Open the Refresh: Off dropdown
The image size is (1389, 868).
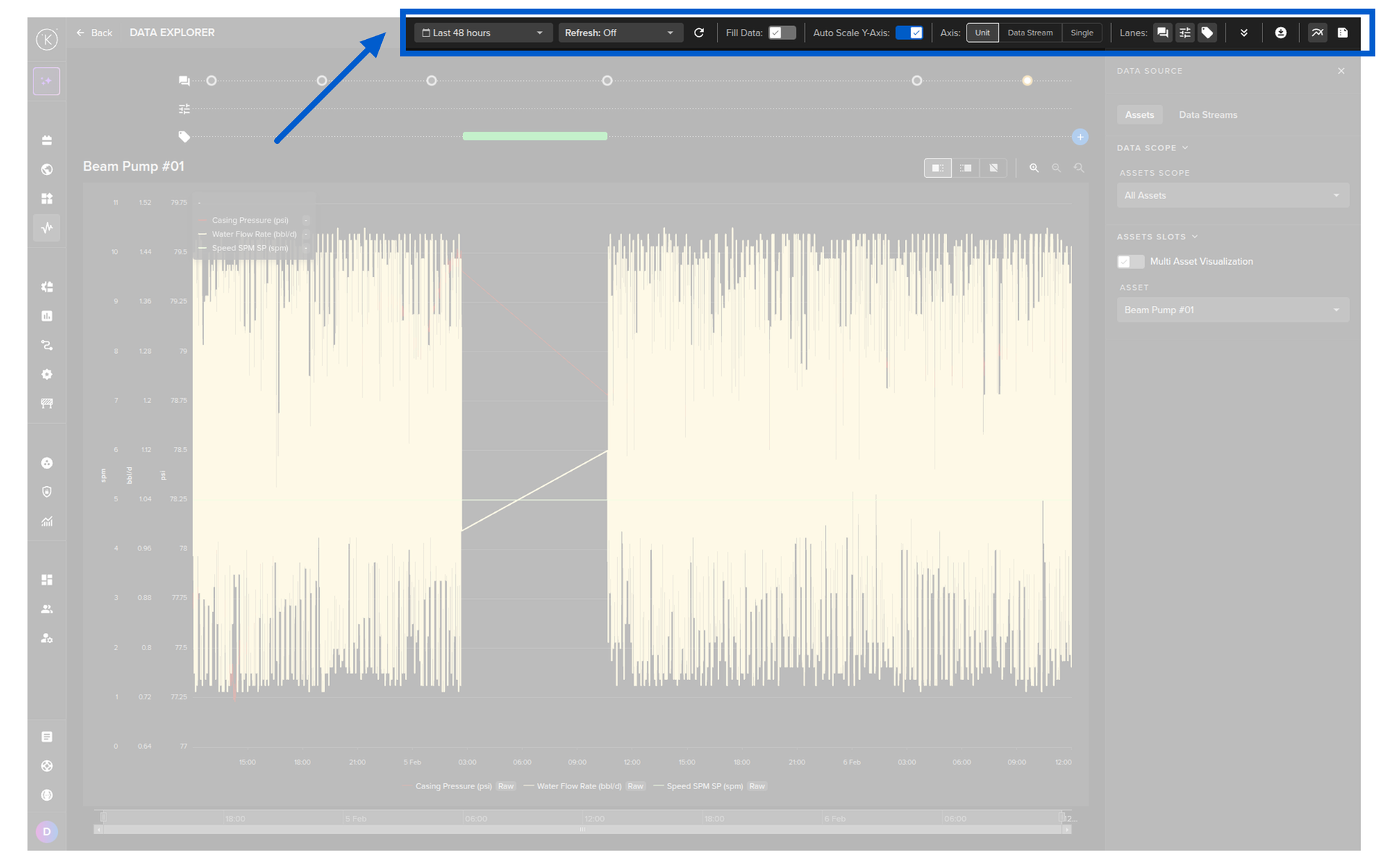coord(620,33)
